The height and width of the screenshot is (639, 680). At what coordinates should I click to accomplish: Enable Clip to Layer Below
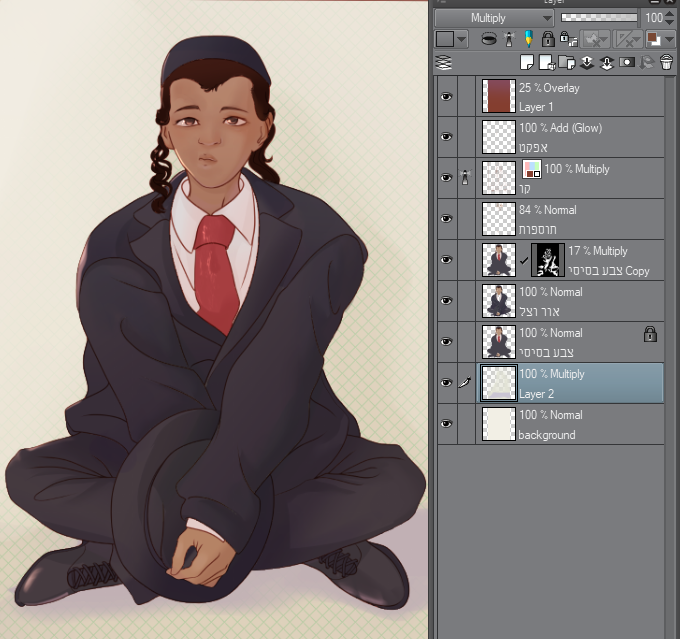click(x=489, y=39)
